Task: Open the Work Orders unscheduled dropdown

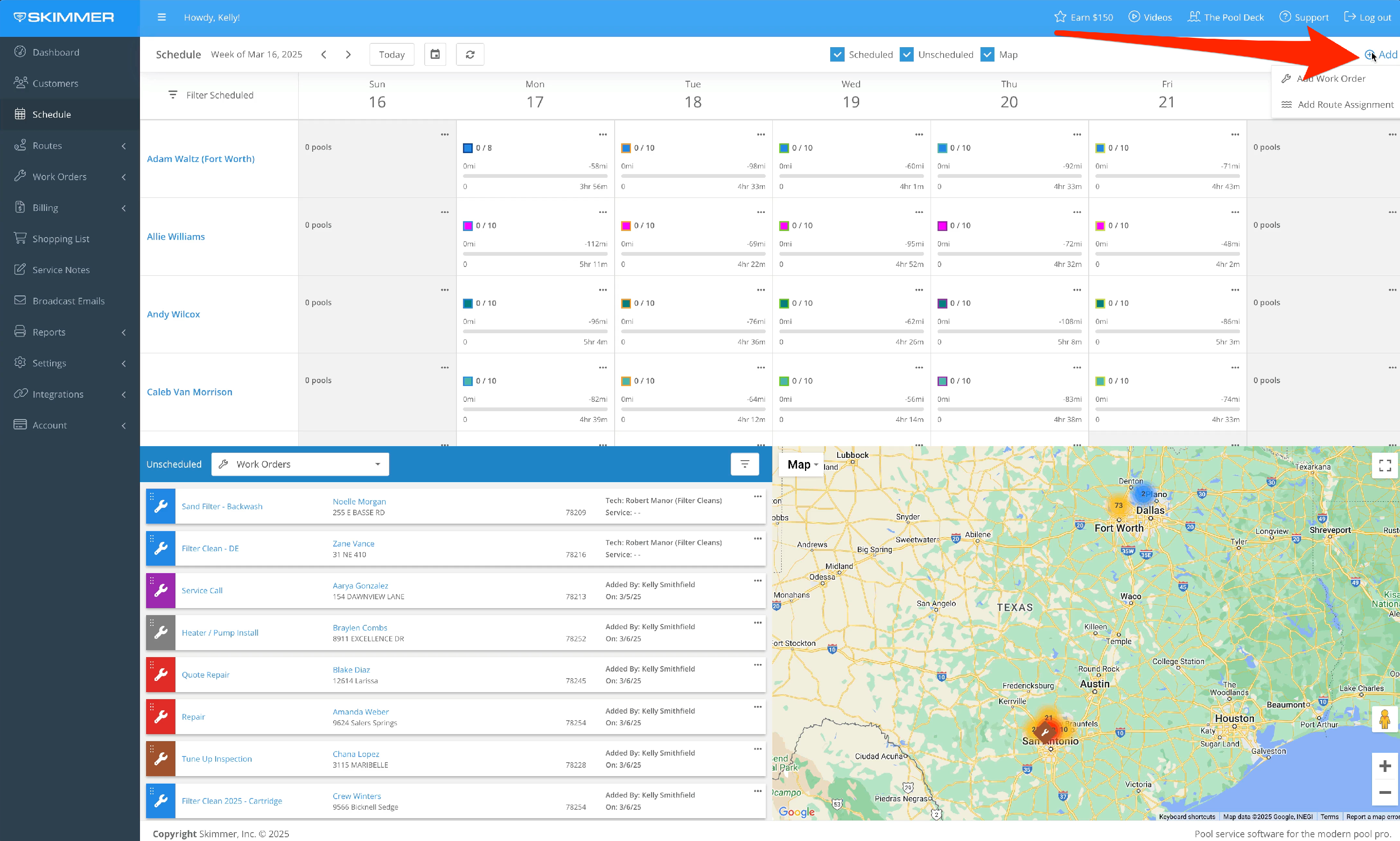Action: pyautogui.click(x=300, y=464)
